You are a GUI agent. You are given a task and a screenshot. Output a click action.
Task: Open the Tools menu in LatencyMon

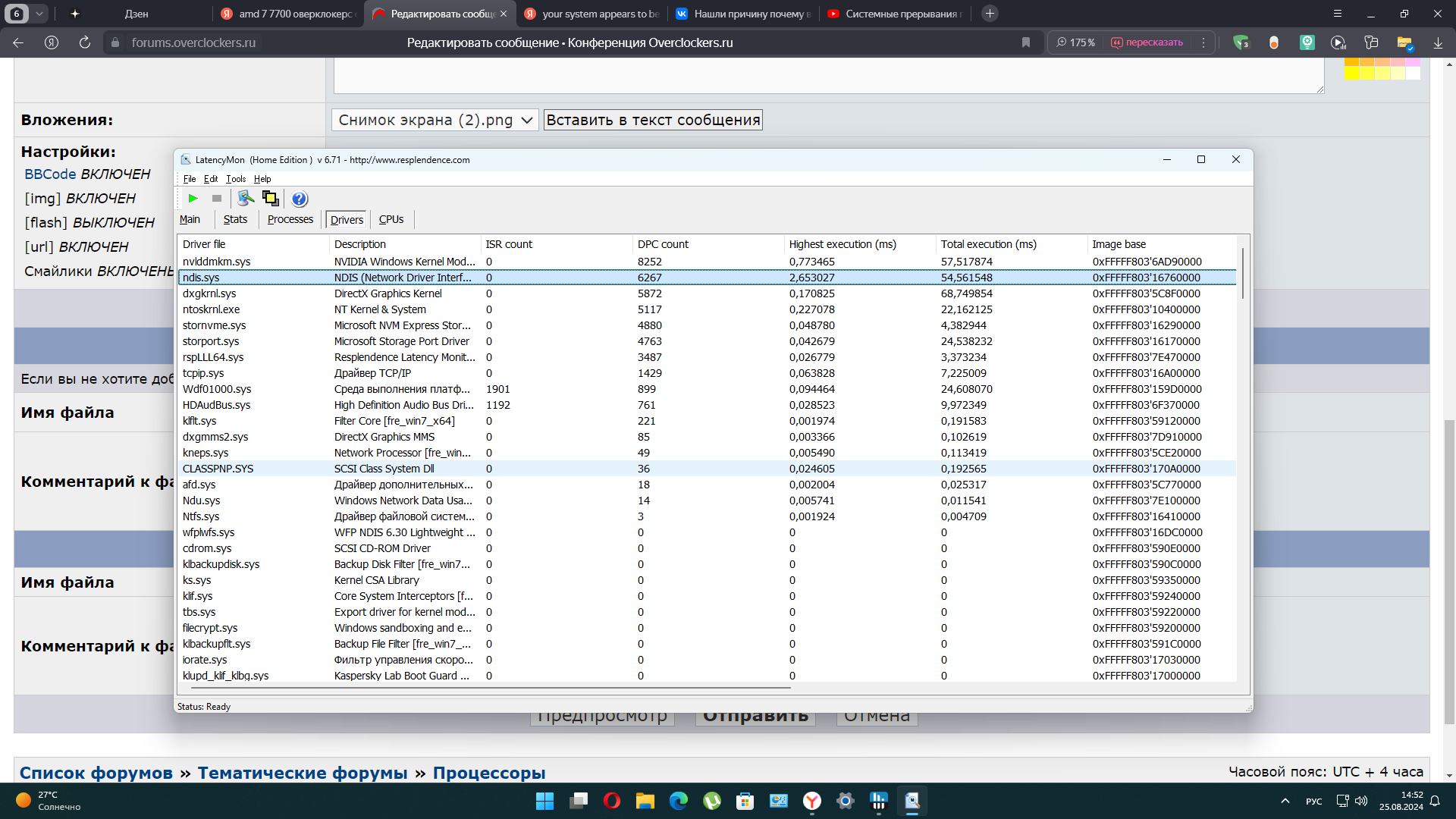236,179
